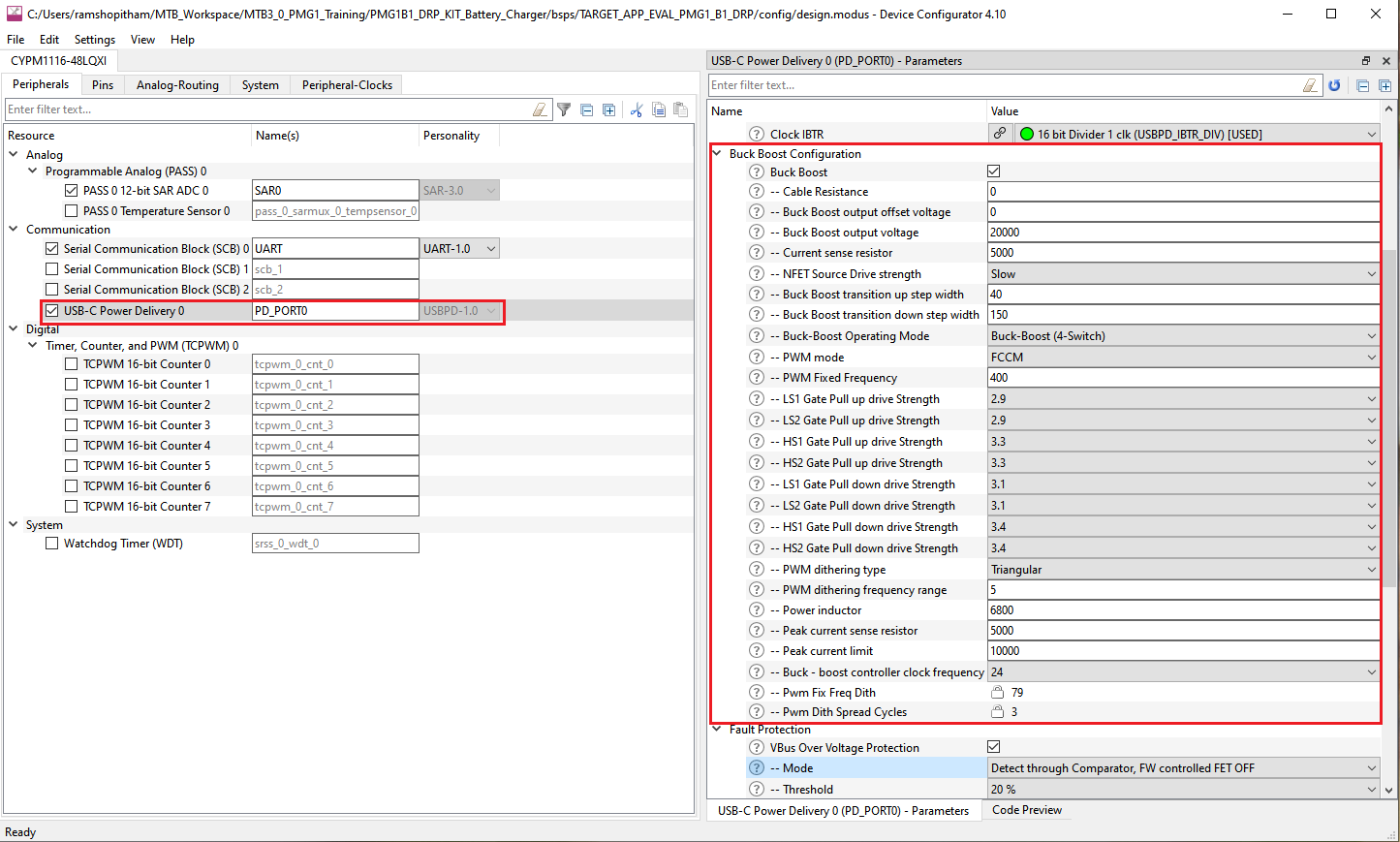The height and width of the screenshot is (842, 1400).
Task: Open PWM dithering type Triangular dropdown
Action: tap(1183, 570)
